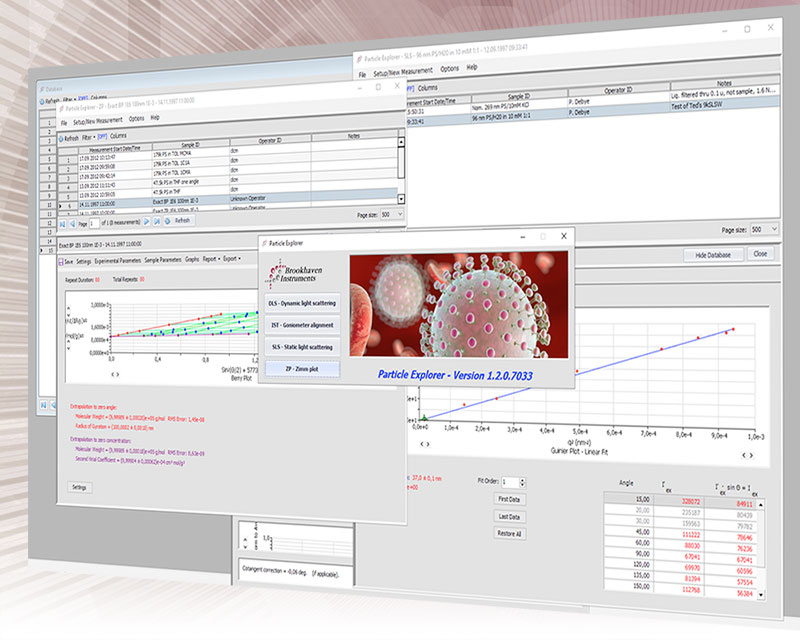
Task: Select row 'Exact BP 1E6 100nm 1E-3' with Unknown Operator
Action: (x=228, y=201)
